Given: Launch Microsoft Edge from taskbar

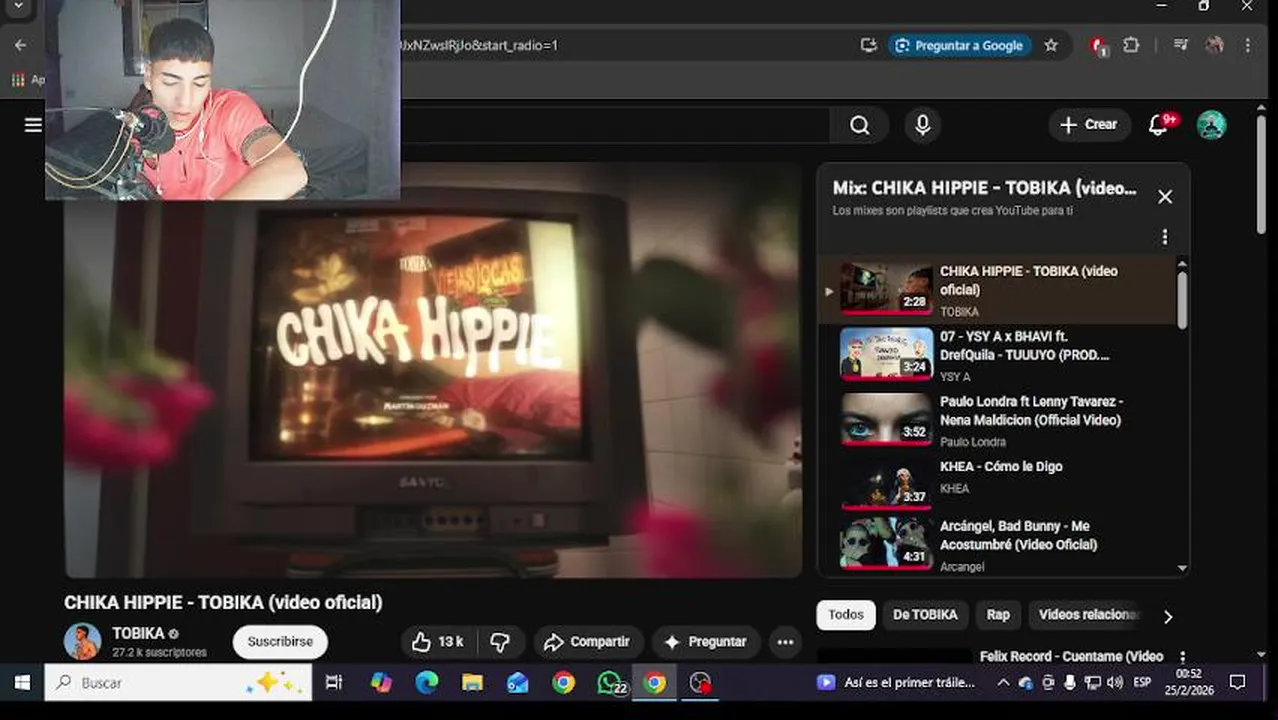Looking at the screenshot, I should pyautogui.click(x=427, y=682).
